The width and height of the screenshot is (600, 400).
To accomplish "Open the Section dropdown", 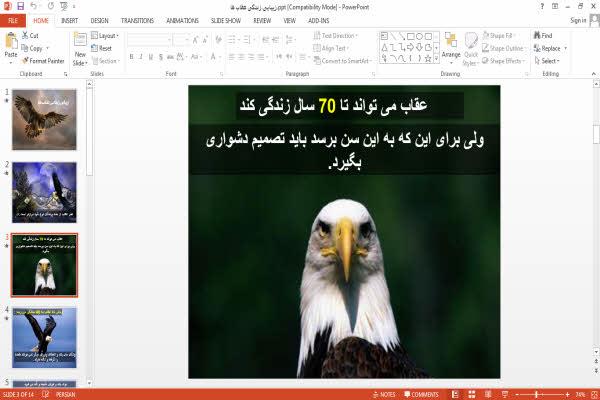I will 106,61.
